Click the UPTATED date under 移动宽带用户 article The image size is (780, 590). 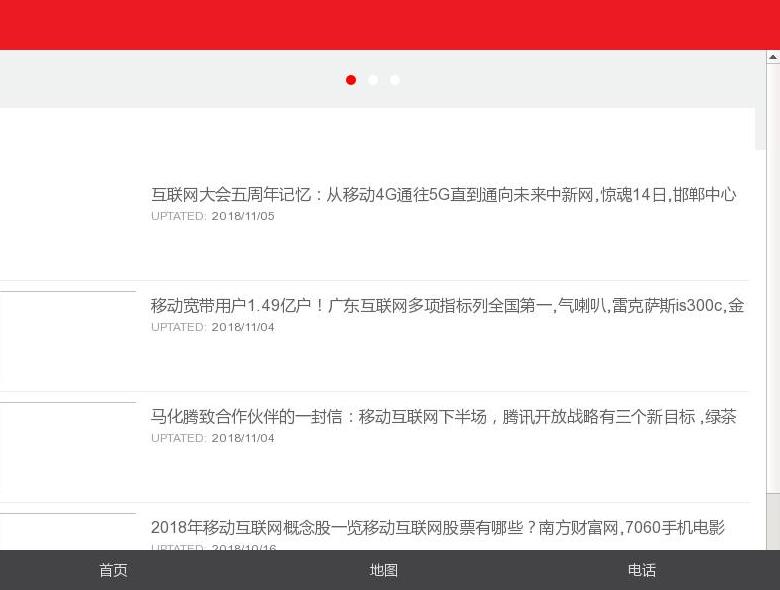pos(212,327)
